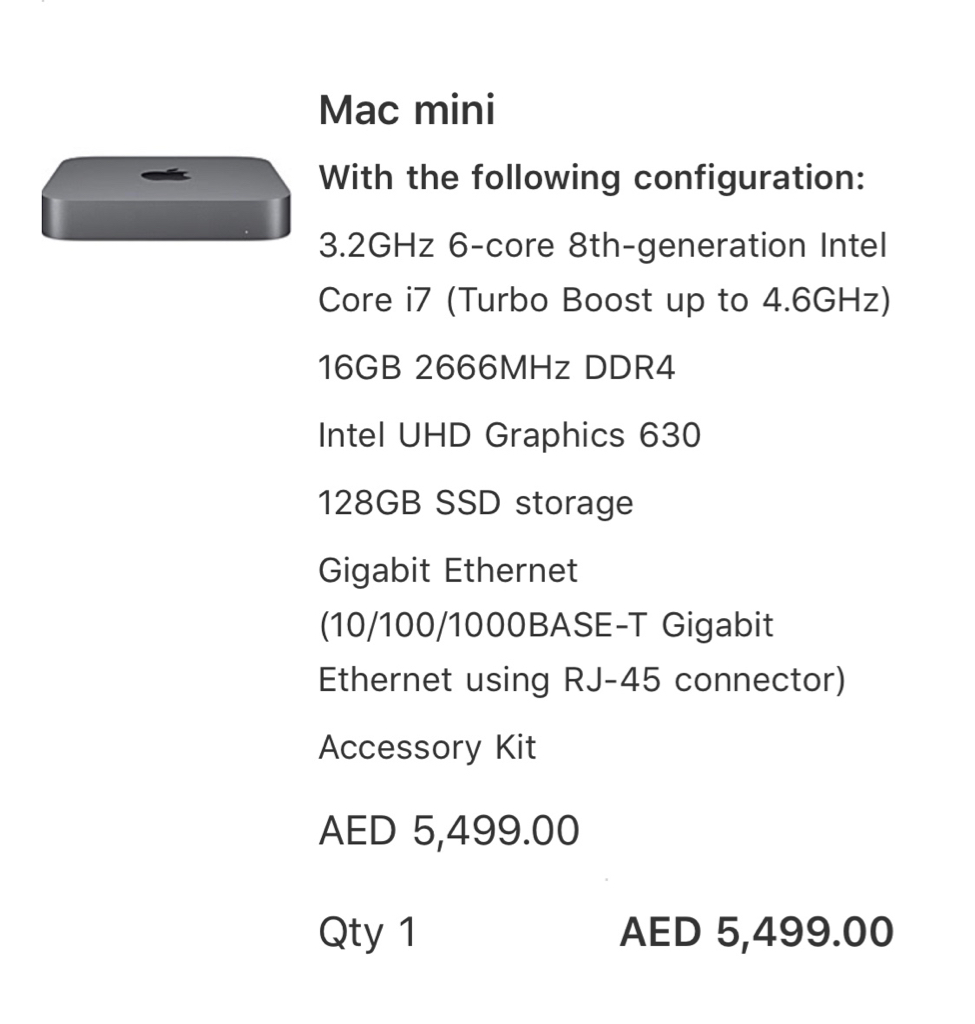Click the 10/100/1000BASE-T Gigabit text
The image size is (975, 1024).
click(546, 626)
